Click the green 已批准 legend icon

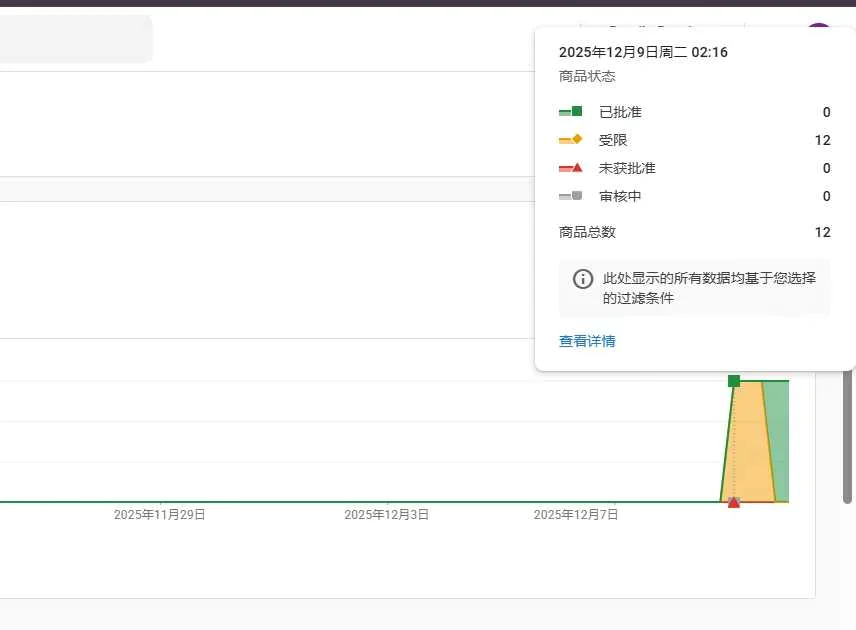(571, 112)
